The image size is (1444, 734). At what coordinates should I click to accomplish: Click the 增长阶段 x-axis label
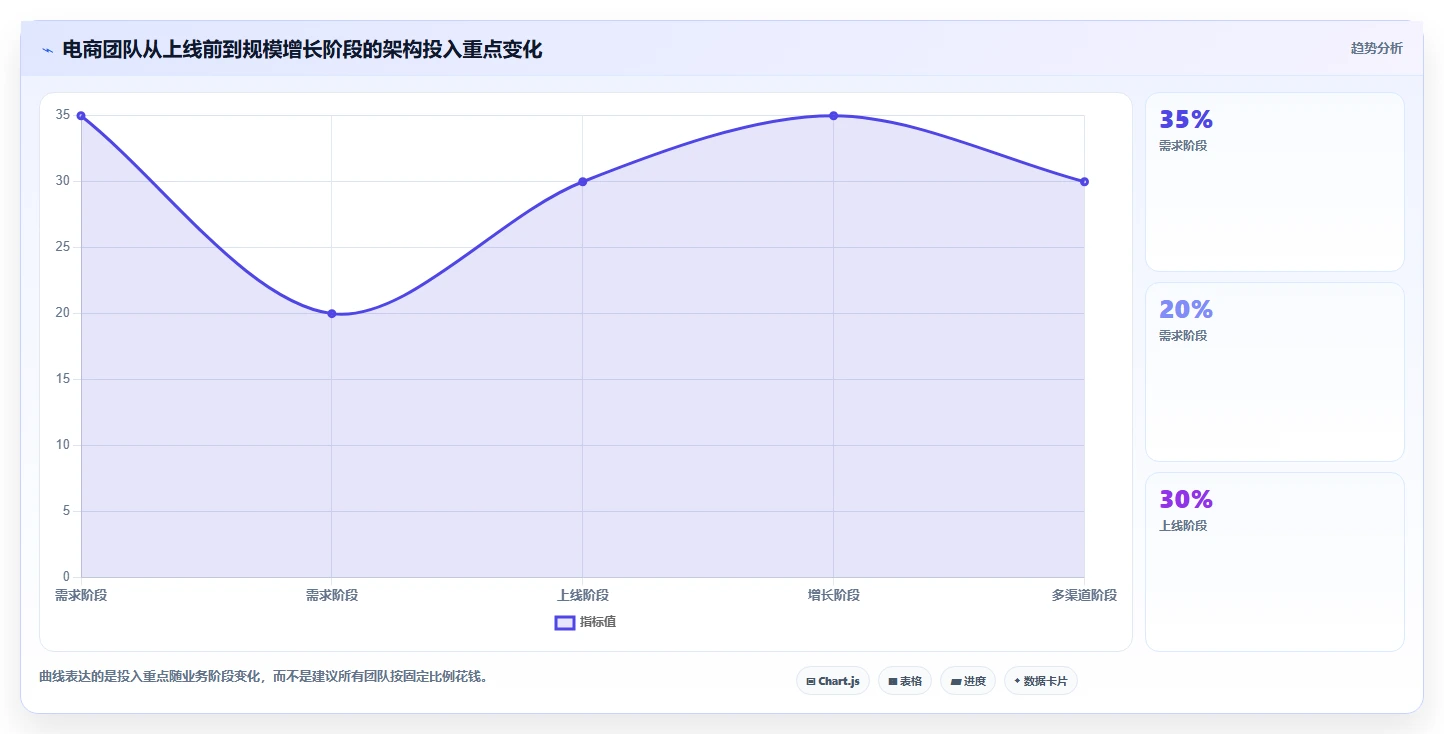click(834, 595)
